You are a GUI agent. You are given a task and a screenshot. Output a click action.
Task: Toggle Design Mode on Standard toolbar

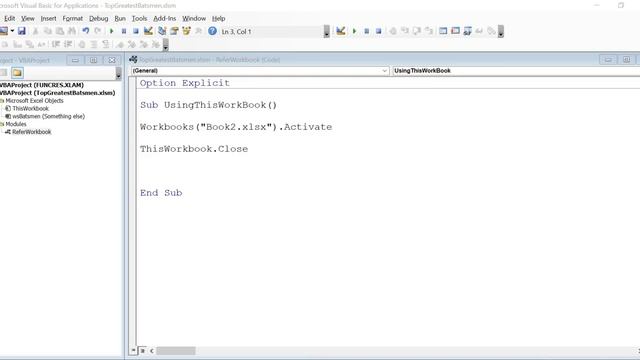148,31
